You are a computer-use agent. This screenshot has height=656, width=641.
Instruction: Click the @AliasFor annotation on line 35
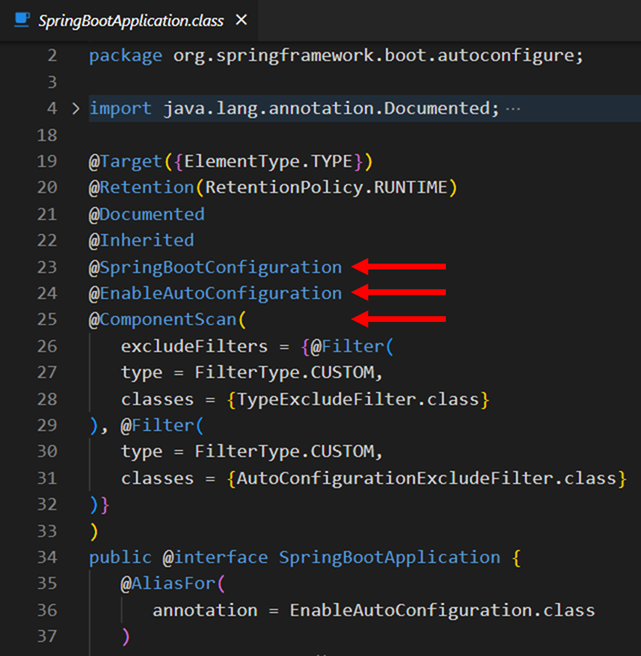pos(168,584)
